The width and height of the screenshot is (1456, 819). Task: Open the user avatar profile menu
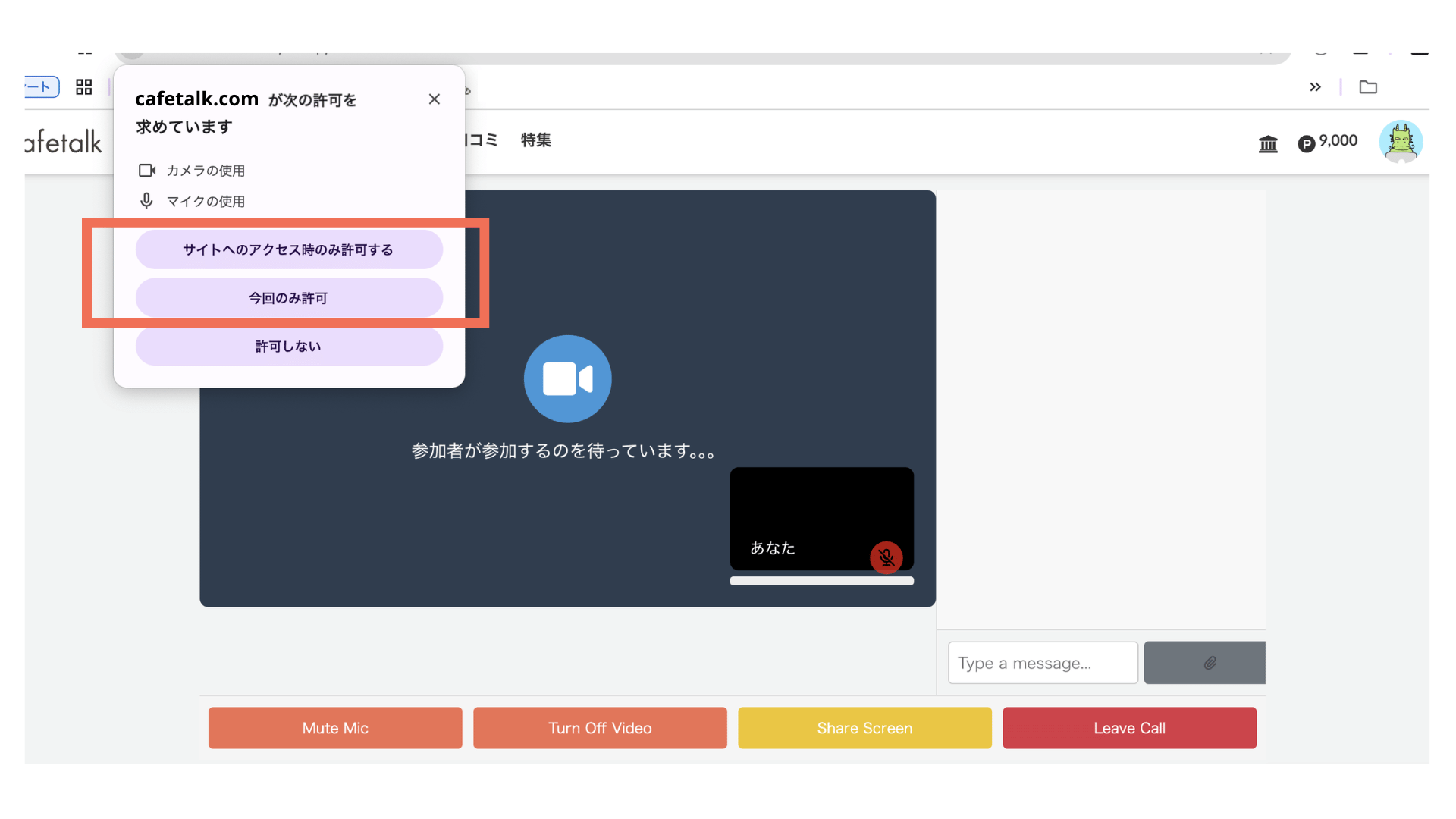pos(1401,142)
